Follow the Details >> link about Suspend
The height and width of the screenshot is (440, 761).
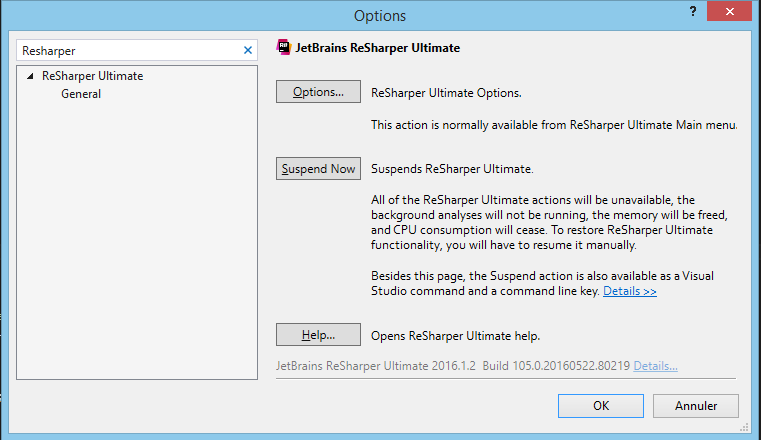[x=629, y=291]
